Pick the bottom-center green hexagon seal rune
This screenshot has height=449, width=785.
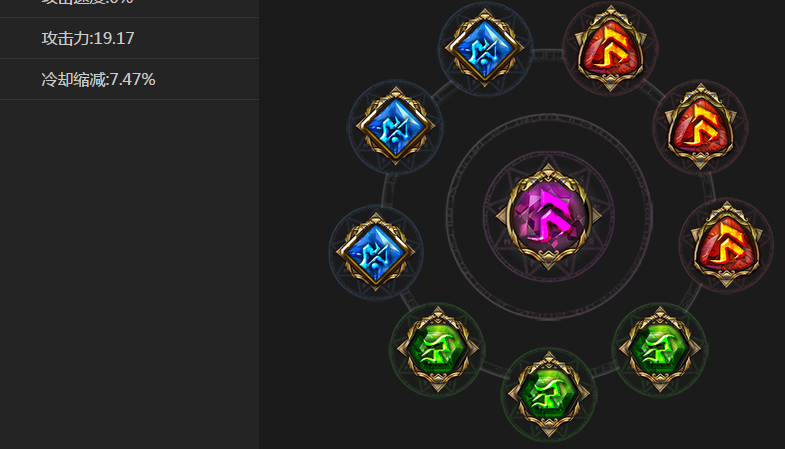click(549, 394)
